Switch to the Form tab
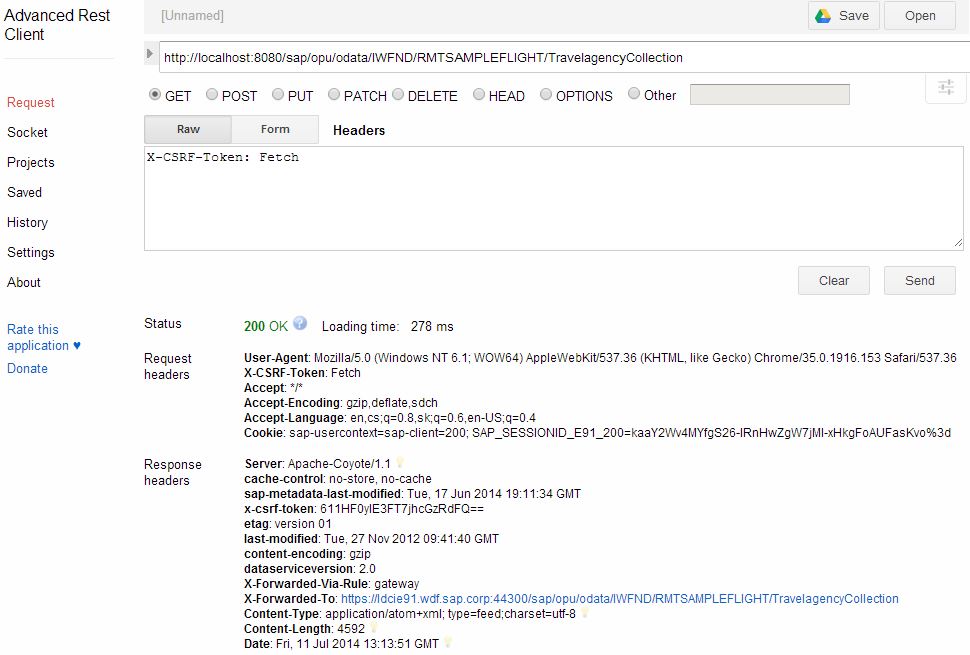This screenshot has height=655, width=970. tap(274, 129)
